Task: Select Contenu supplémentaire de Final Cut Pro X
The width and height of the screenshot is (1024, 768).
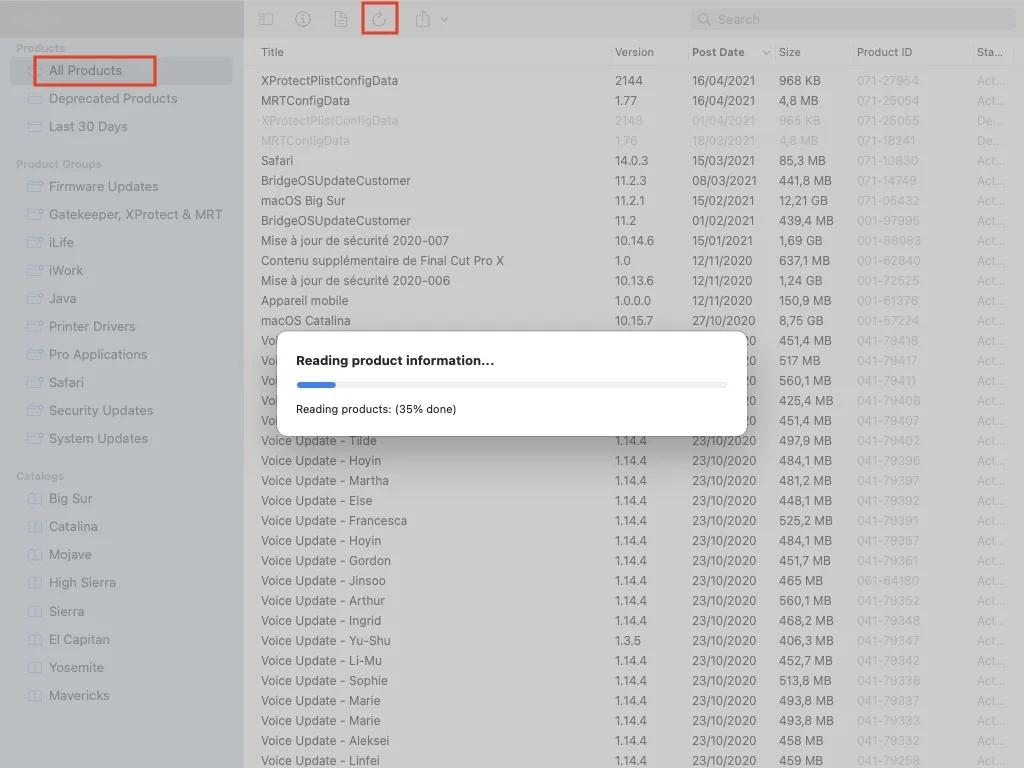Action: tap(633, 261)
